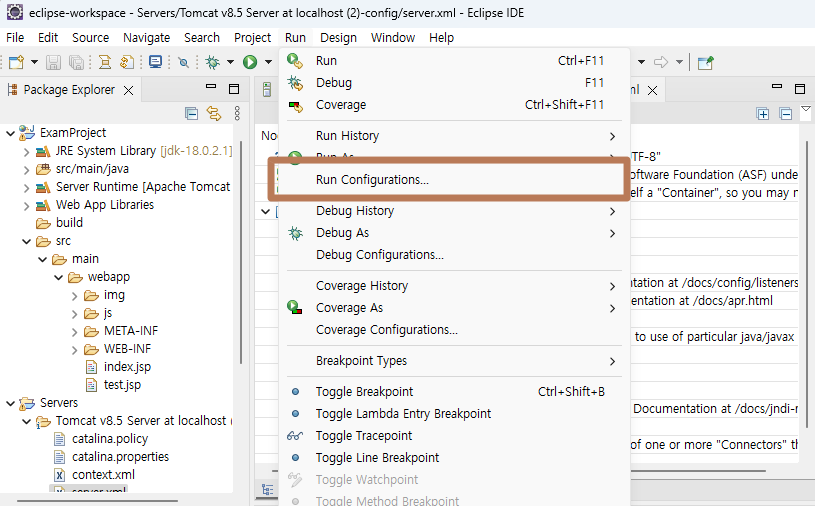Open the Run History submenu
The image size is (815, 506).
pos(454,136)
